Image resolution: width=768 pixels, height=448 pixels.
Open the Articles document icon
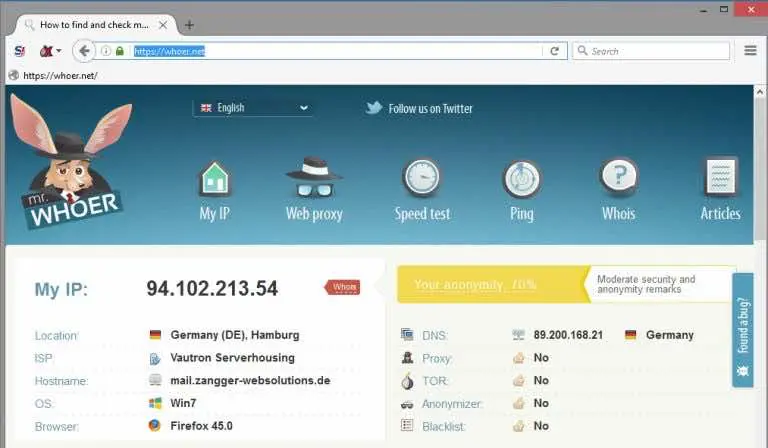coord(719,180)
